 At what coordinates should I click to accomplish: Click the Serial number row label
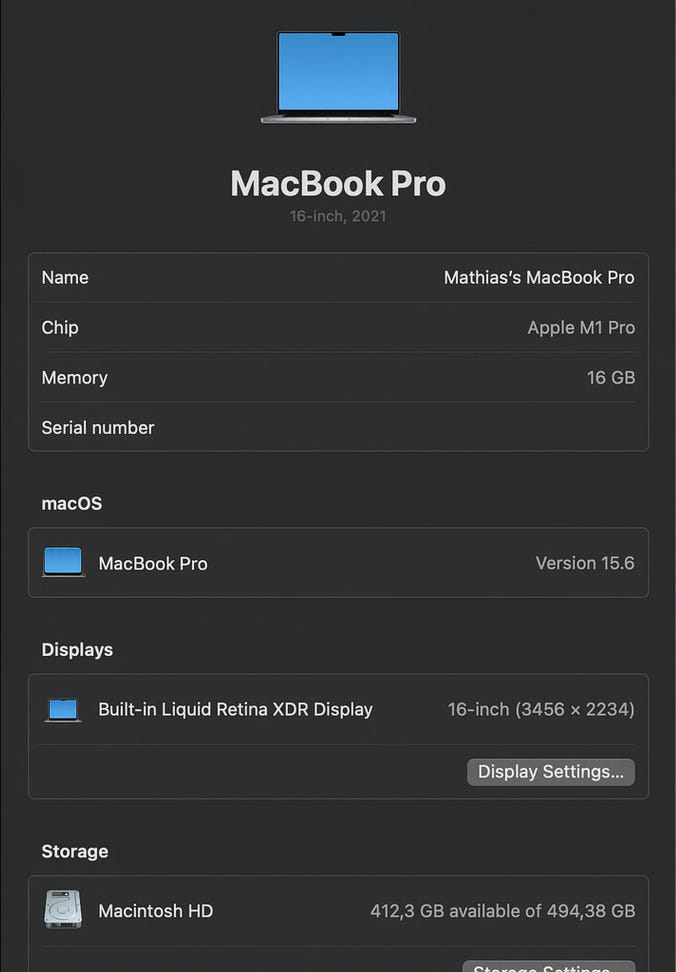(x=98, y=428)
